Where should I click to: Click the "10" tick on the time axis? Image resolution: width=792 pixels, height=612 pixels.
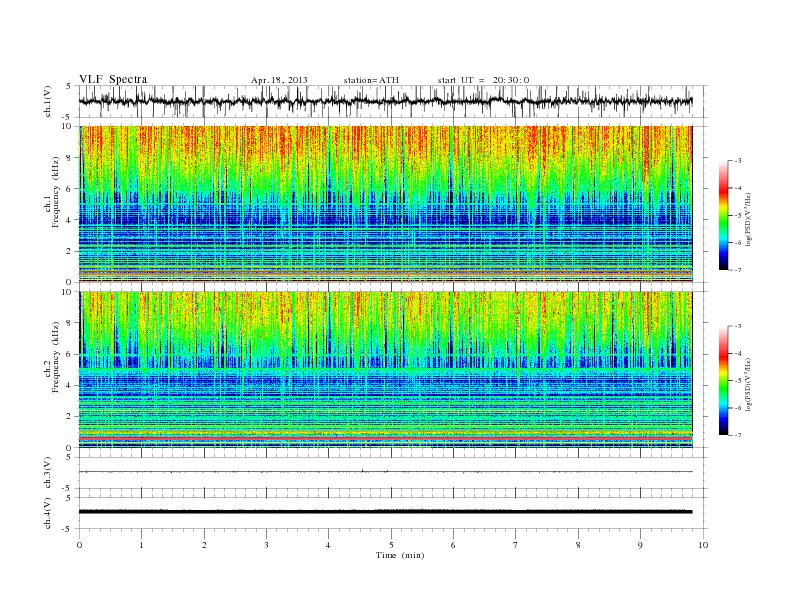pos(703,545)
